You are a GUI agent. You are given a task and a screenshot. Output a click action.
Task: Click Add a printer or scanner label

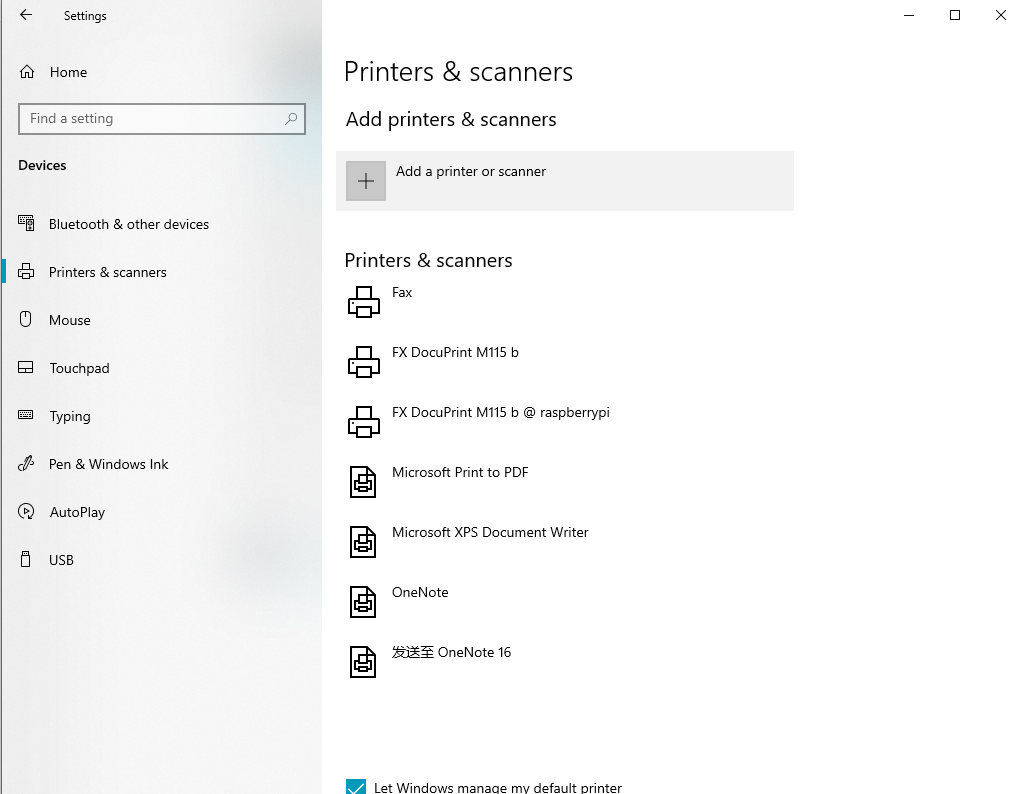pos(471,172)
